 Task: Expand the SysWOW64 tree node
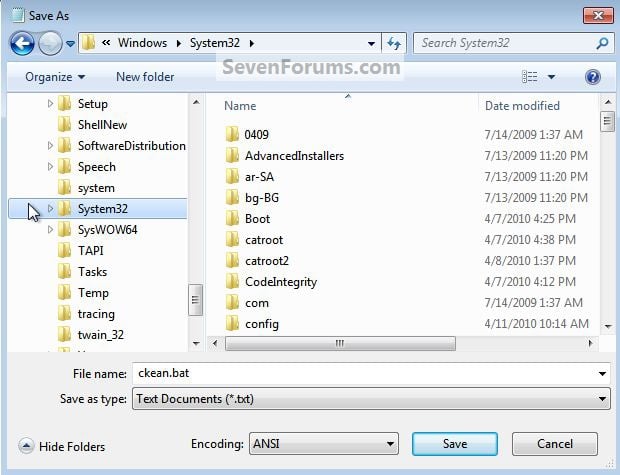coord(50,229)
